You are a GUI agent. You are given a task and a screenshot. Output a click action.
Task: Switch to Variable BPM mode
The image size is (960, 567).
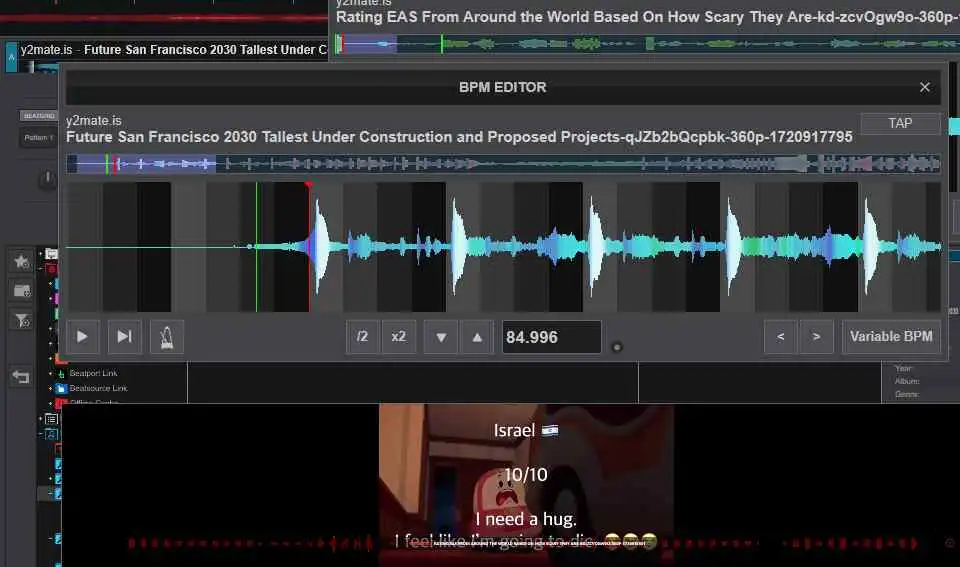point(891,336)
